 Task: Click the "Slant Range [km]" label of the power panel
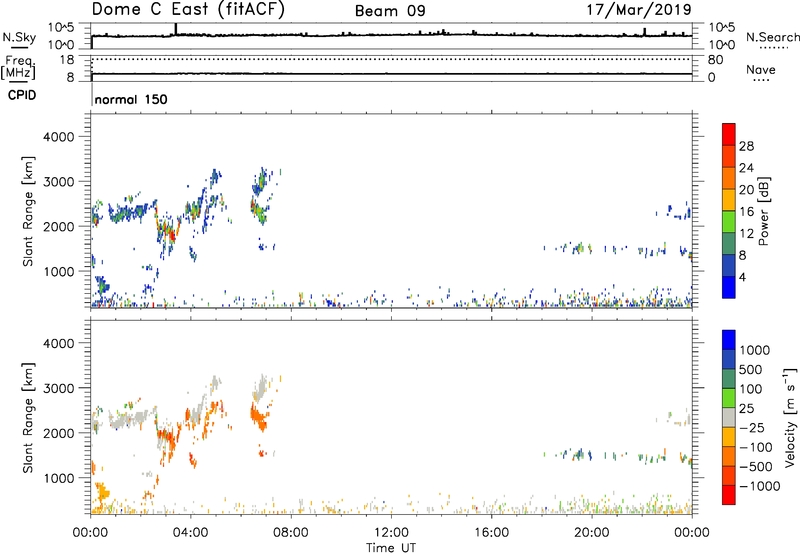point(28,212)
